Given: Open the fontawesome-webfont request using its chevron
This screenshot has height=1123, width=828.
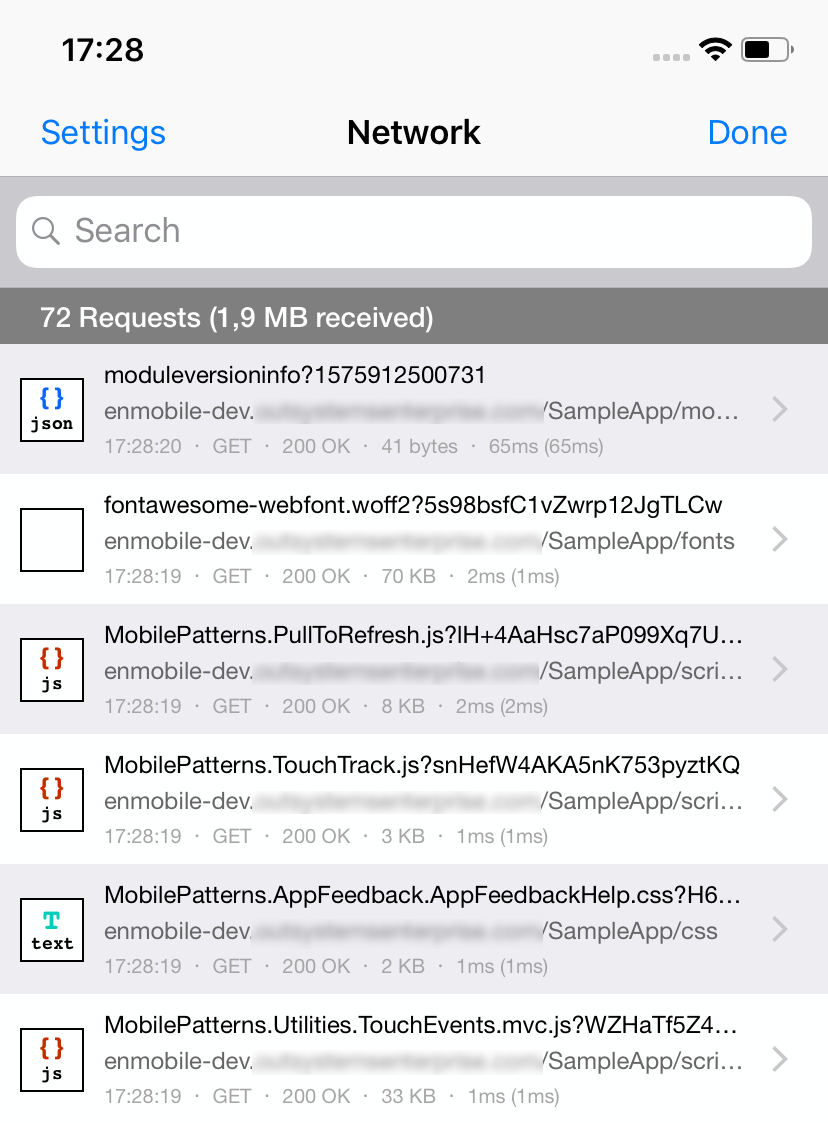Looking at the screenshot, I should point(779,540).
